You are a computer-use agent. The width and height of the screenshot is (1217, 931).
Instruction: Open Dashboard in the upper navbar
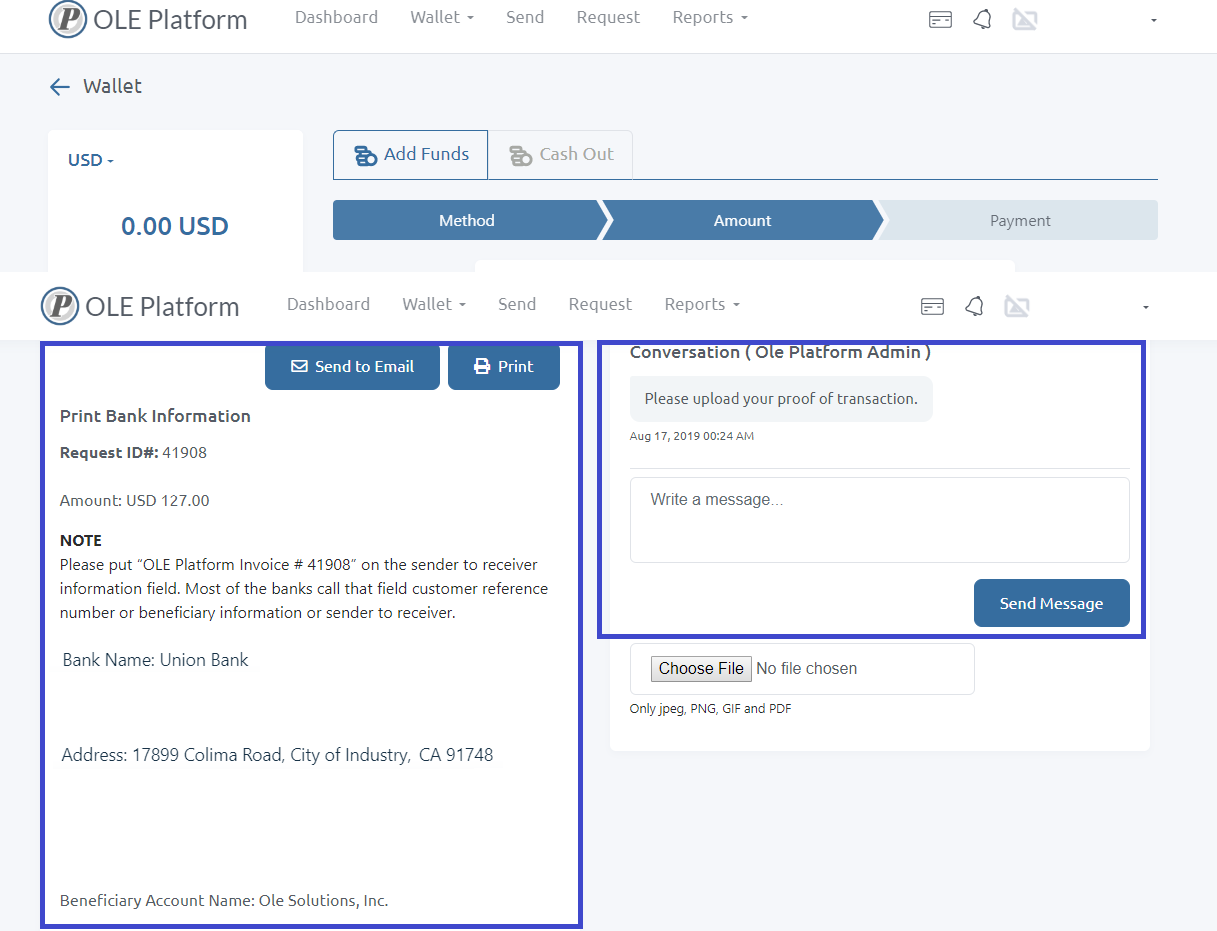tap(336, 17)
